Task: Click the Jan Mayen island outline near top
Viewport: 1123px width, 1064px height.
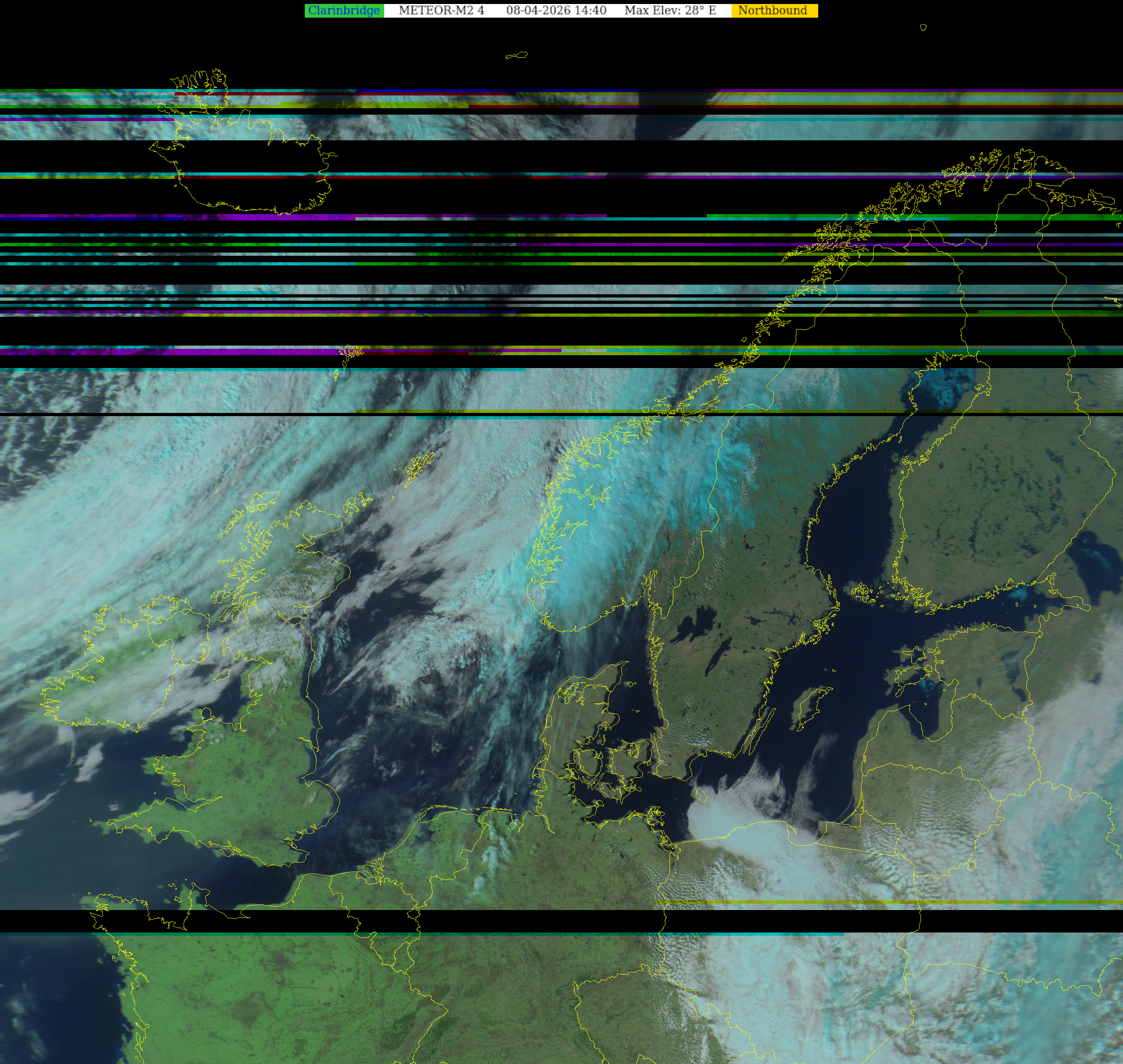Action: tap(517, 56)
